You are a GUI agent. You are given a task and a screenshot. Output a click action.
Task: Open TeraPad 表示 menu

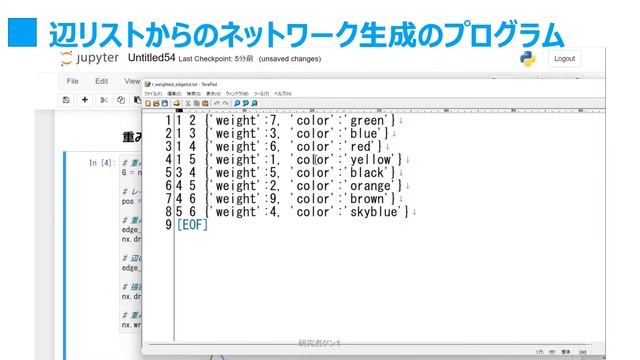coord(213,93)
